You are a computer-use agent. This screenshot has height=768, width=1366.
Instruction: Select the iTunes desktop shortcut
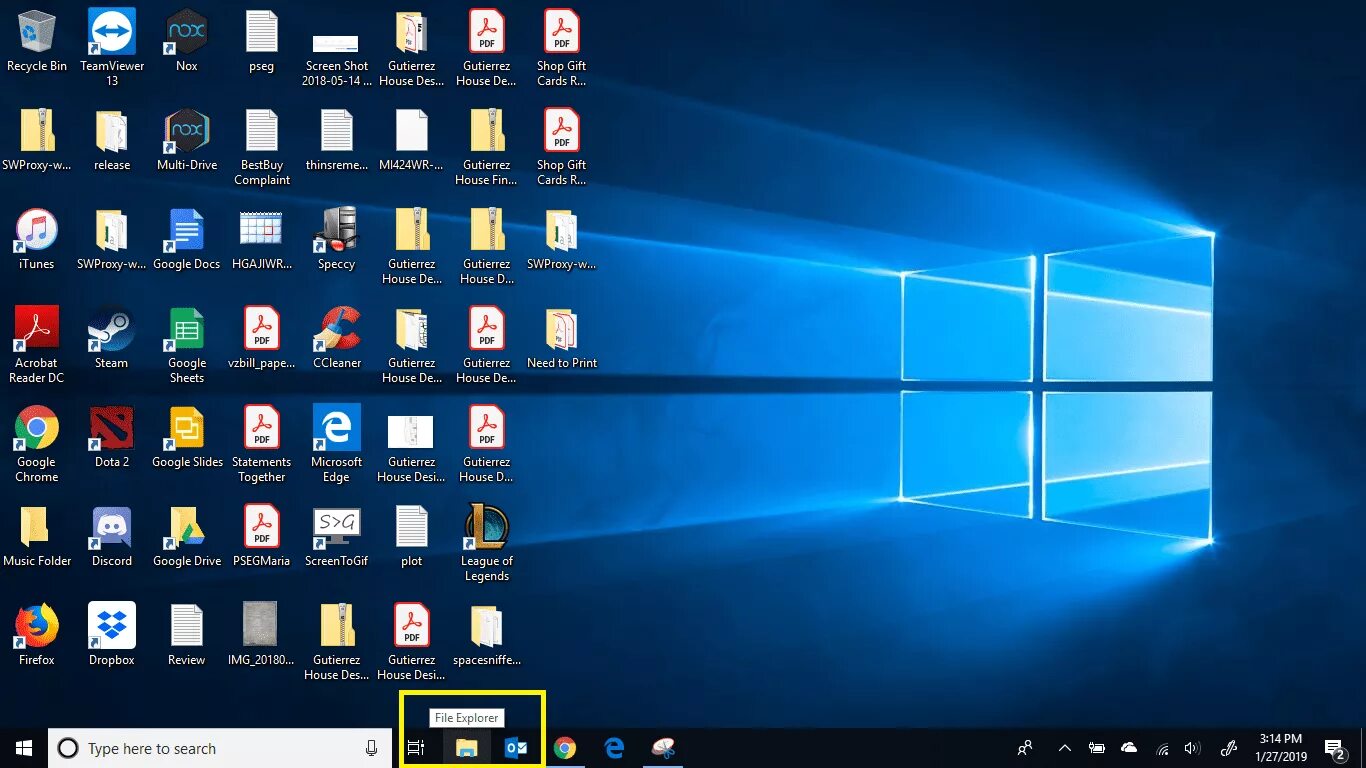[37, 239]
